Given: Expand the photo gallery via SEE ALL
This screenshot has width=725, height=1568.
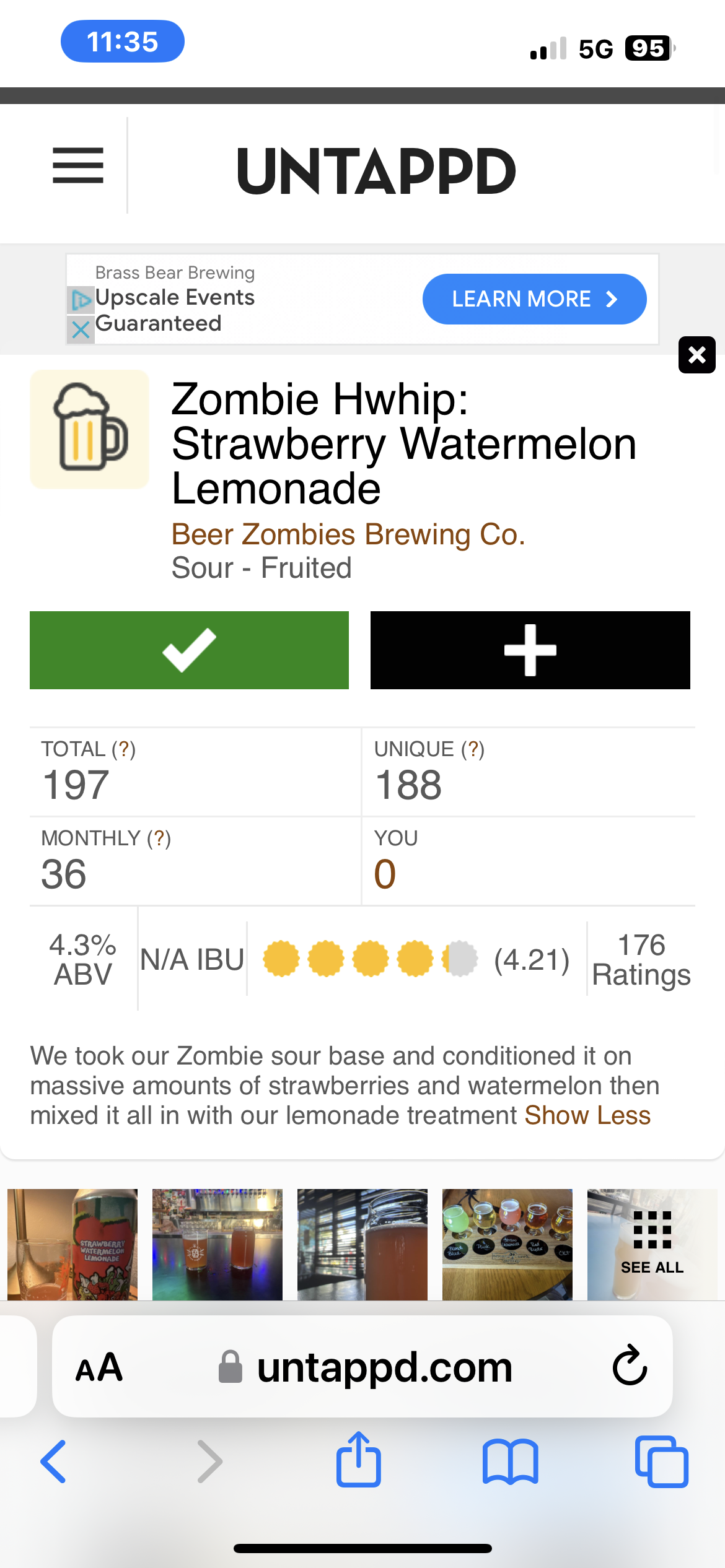Looking at the screenshot, I should click(x=652, y=1244).
